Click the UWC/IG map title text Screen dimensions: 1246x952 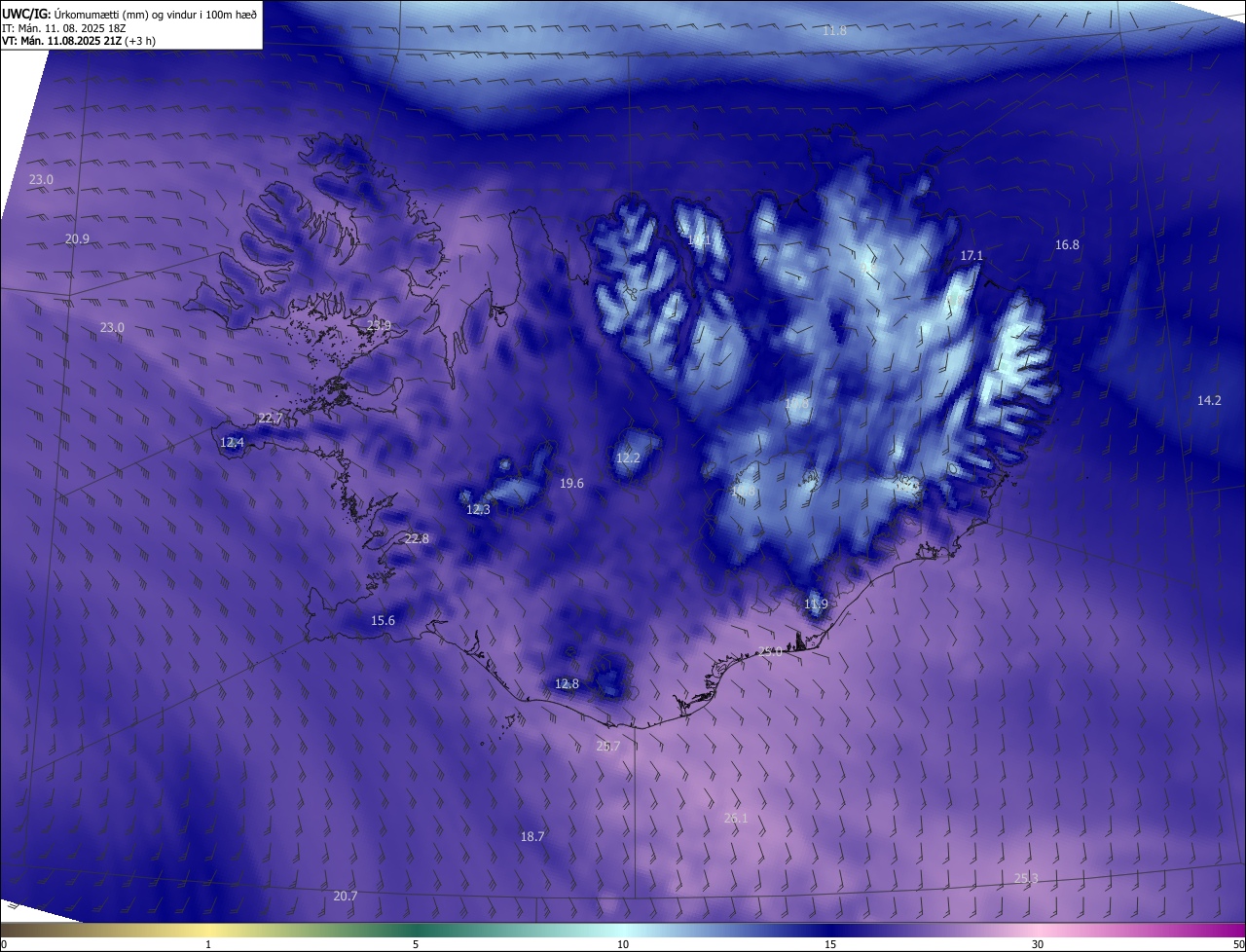tap(129, 14)
